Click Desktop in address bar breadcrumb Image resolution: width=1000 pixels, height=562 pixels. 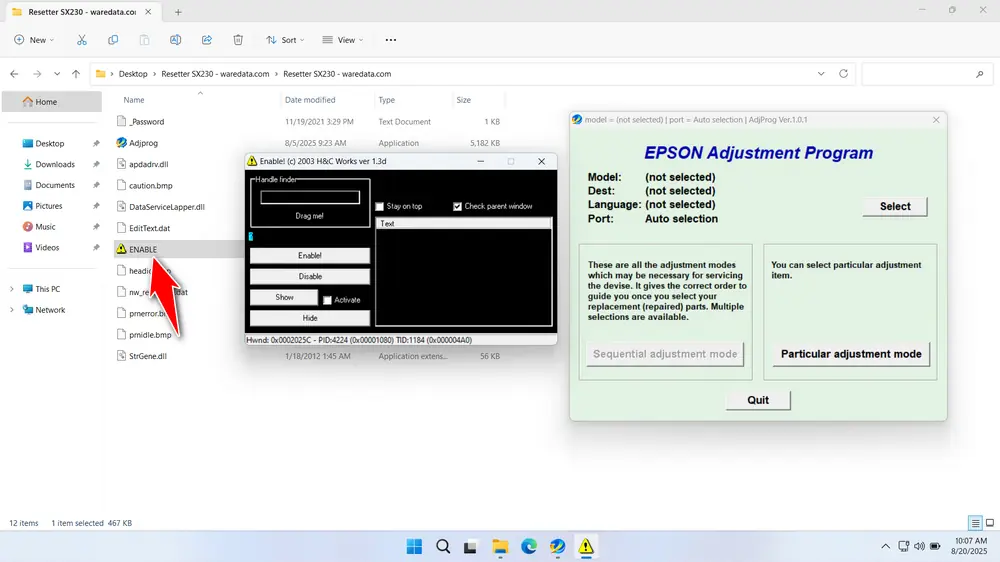pyautogui.click(x=133, y=74)
